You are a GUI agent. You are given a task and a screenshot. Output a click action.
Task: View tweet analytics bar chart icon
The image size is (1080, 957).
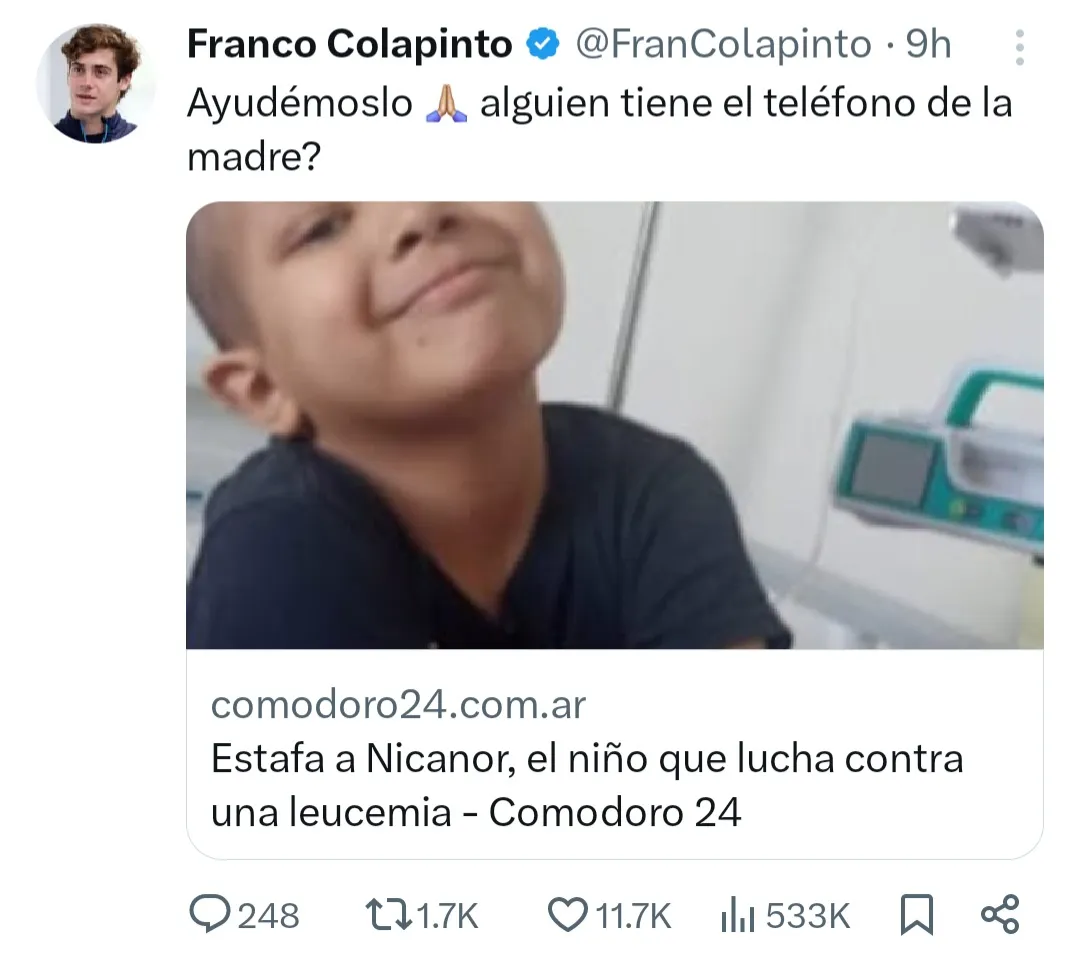tap(738, 916)
